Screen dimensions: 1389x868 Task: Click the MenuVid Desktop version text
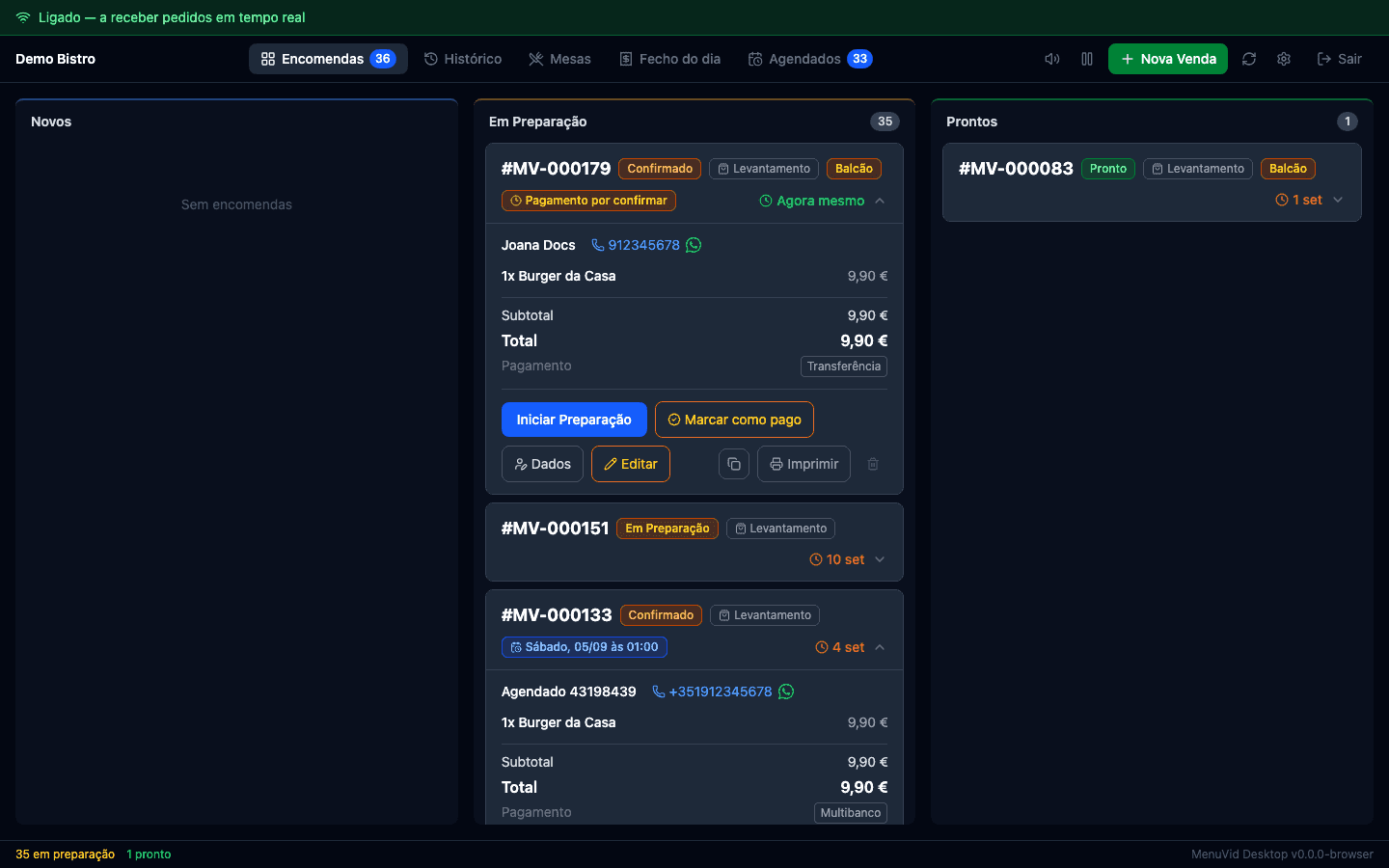pos(1282,854)
